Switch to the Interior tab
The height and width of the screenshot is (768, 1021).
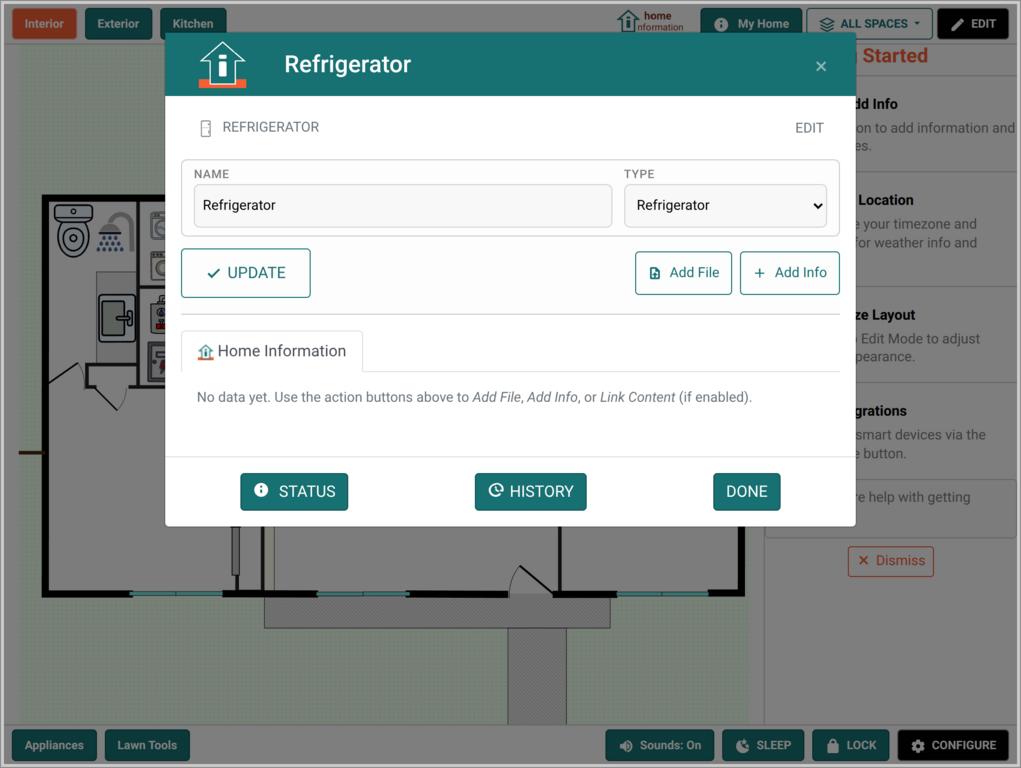[44, 24]
